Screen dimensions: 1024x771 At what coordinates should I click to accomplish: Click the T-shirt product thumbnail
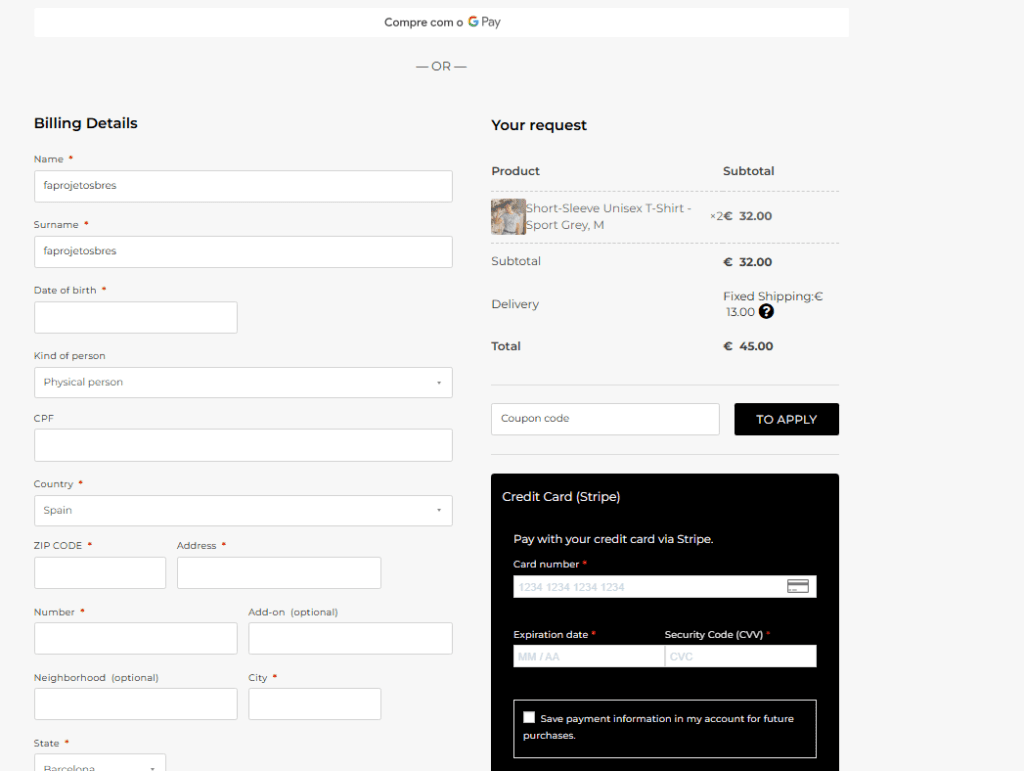click(508, 216)
